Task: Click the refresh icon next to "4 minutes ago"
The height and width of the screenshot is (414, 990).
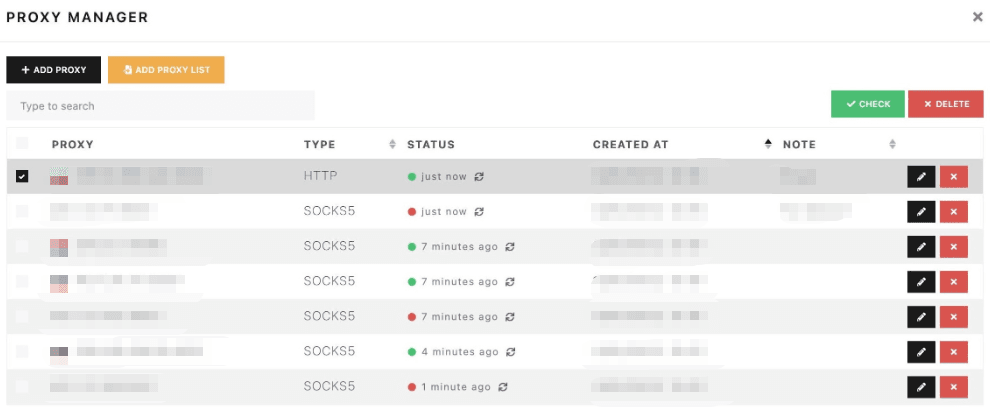Action: tap(510, 352)
